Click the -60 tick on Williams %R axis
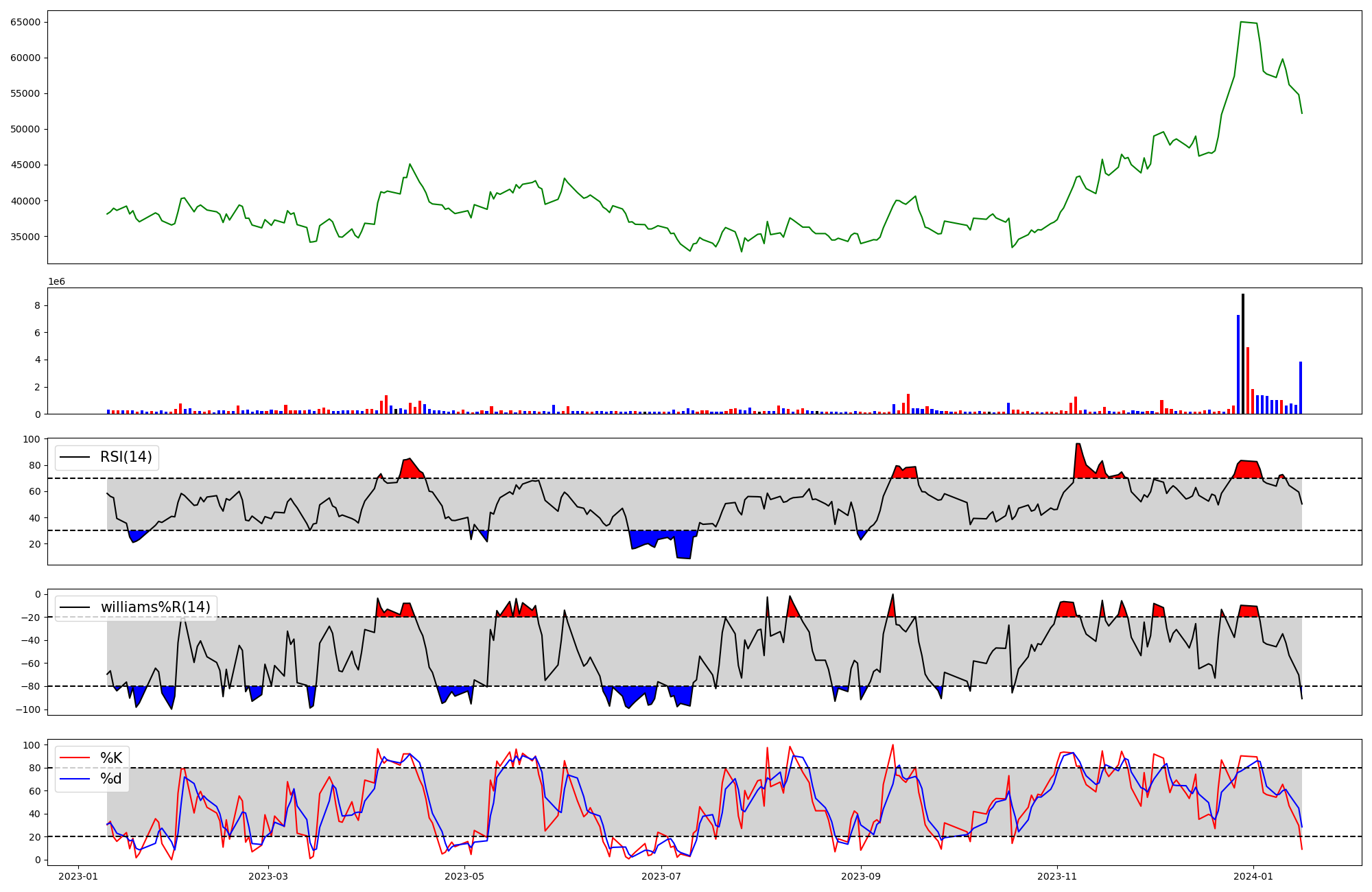This screenshot has height=892, width=1372. tap(31, 664)
